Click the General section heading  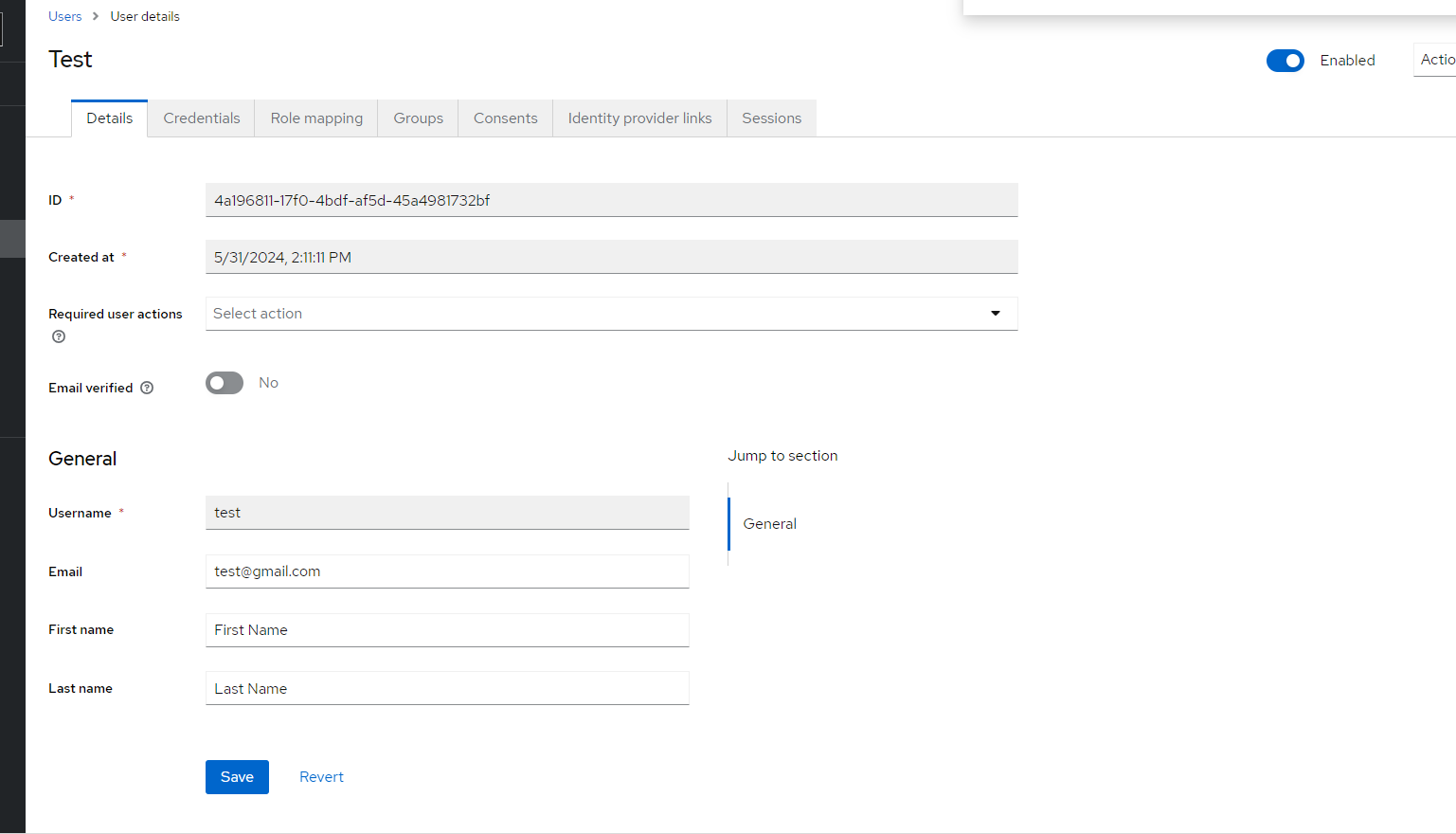82,459
